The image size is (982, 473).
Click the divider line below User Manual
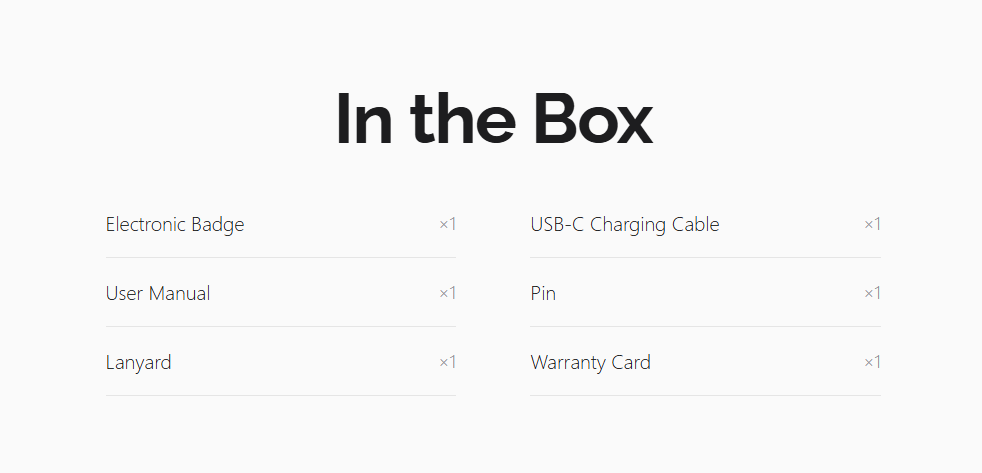coord(281,326)
